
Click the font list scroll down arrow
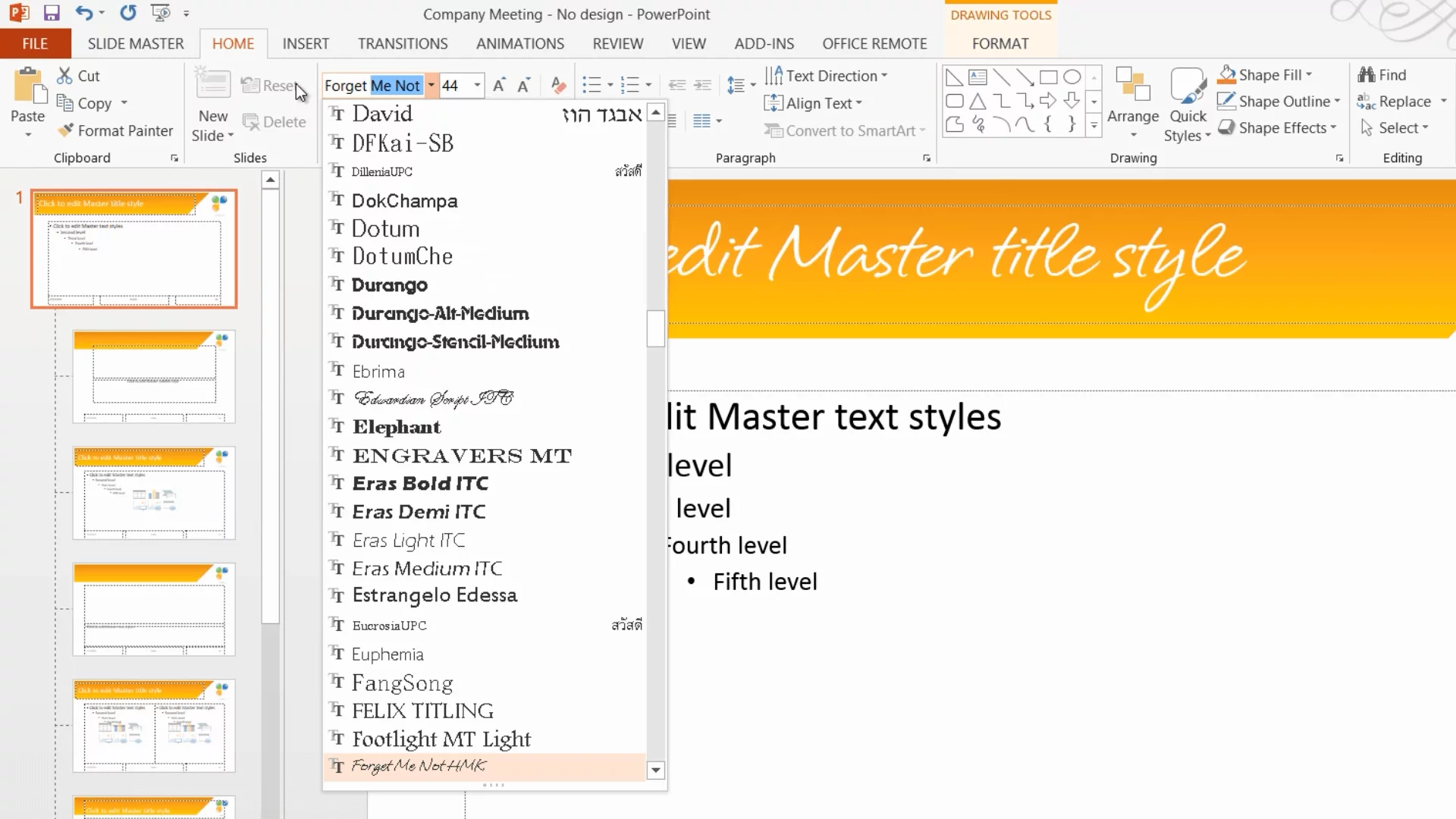656,770
